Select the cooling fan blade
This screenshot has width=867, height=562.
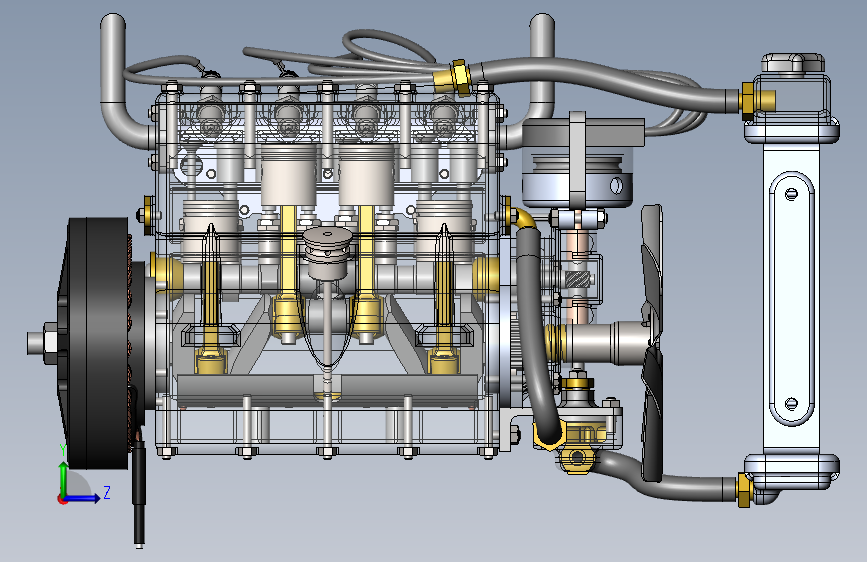tap(652, 343)
